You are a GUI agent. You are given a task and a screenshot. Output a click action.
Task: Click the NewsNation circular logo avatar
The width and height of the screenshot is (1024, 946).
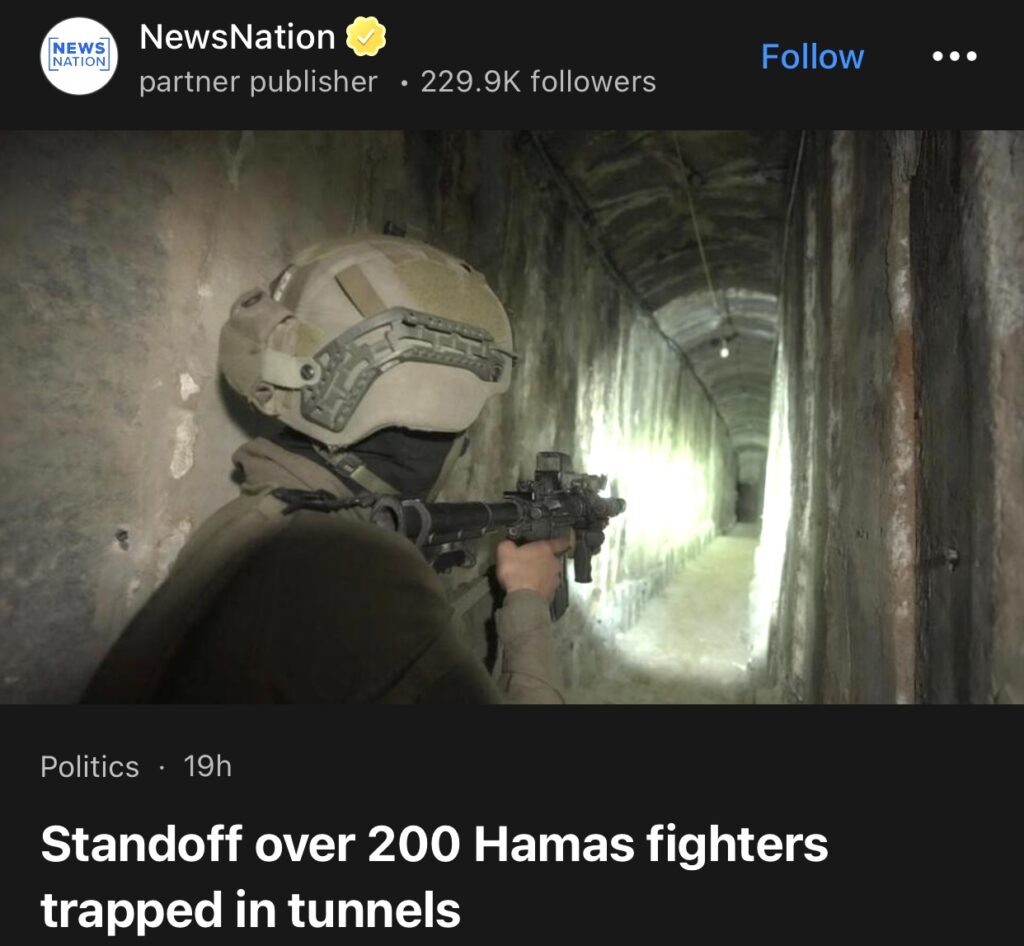coord(79,56)
